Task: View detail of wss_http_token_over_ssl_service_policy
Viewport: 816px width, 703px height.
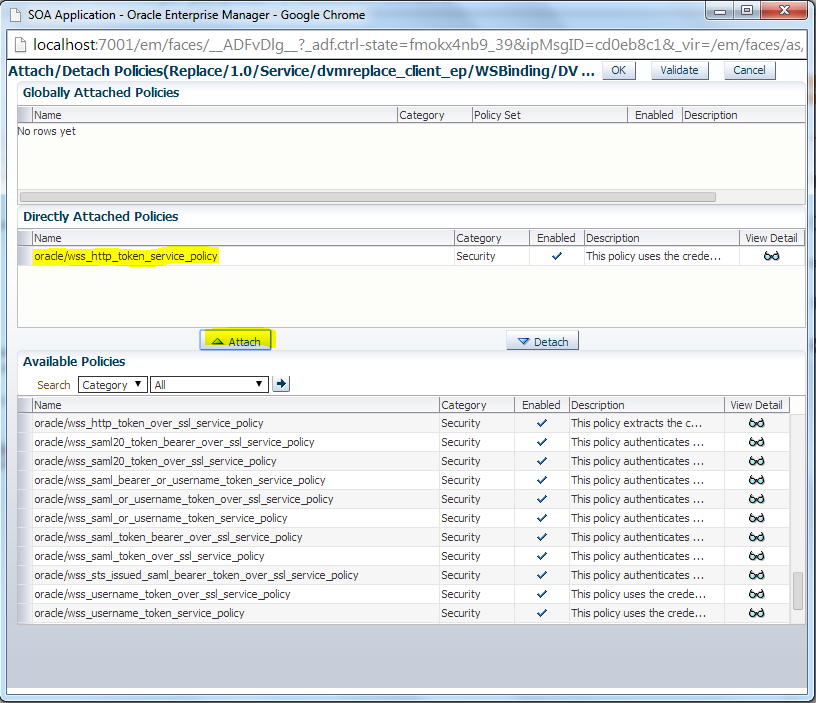Action: (756, 423)
